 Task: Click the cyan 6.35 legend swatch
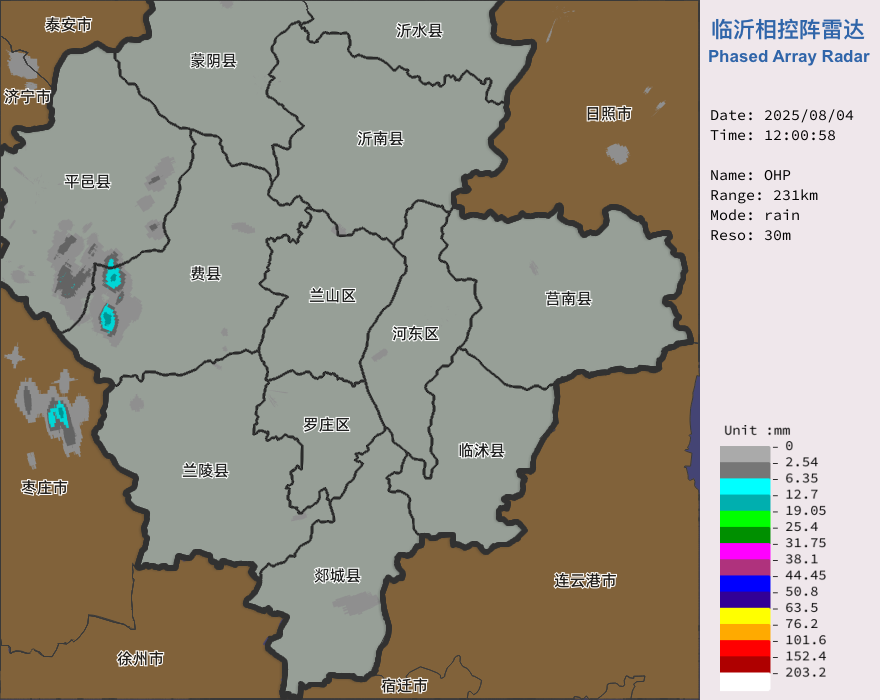click(745, 486)
